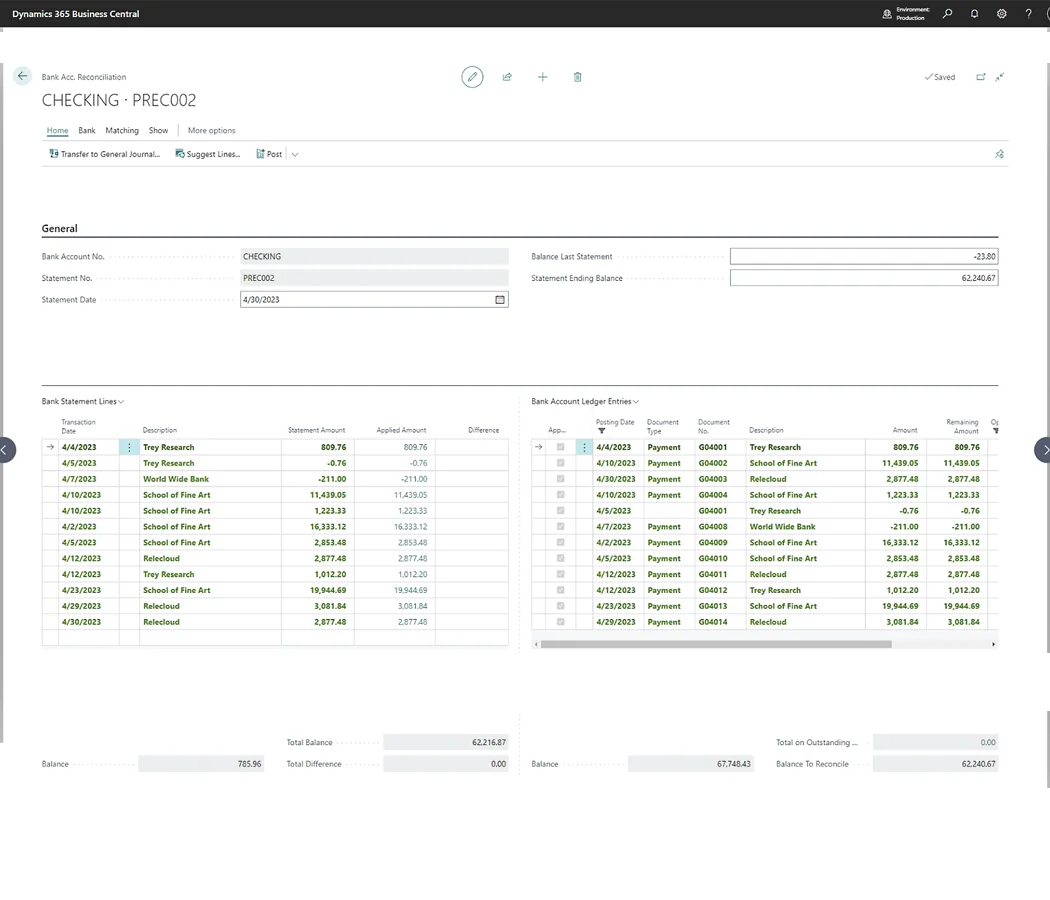Click the delete trash icon
The image size is (1050, 900).
[577, 77]
